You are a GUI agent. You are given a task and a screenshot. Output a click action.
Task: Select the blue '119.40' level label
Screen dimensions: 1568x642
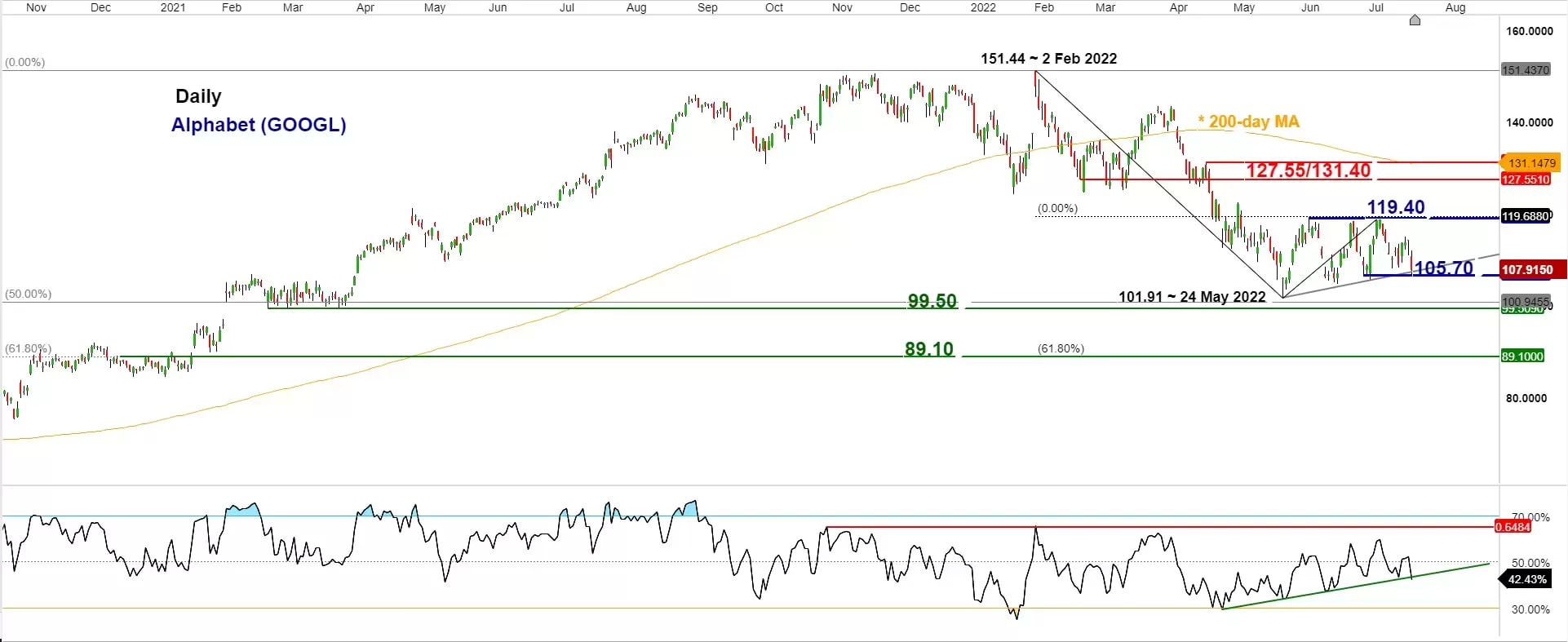(1396, 207)
